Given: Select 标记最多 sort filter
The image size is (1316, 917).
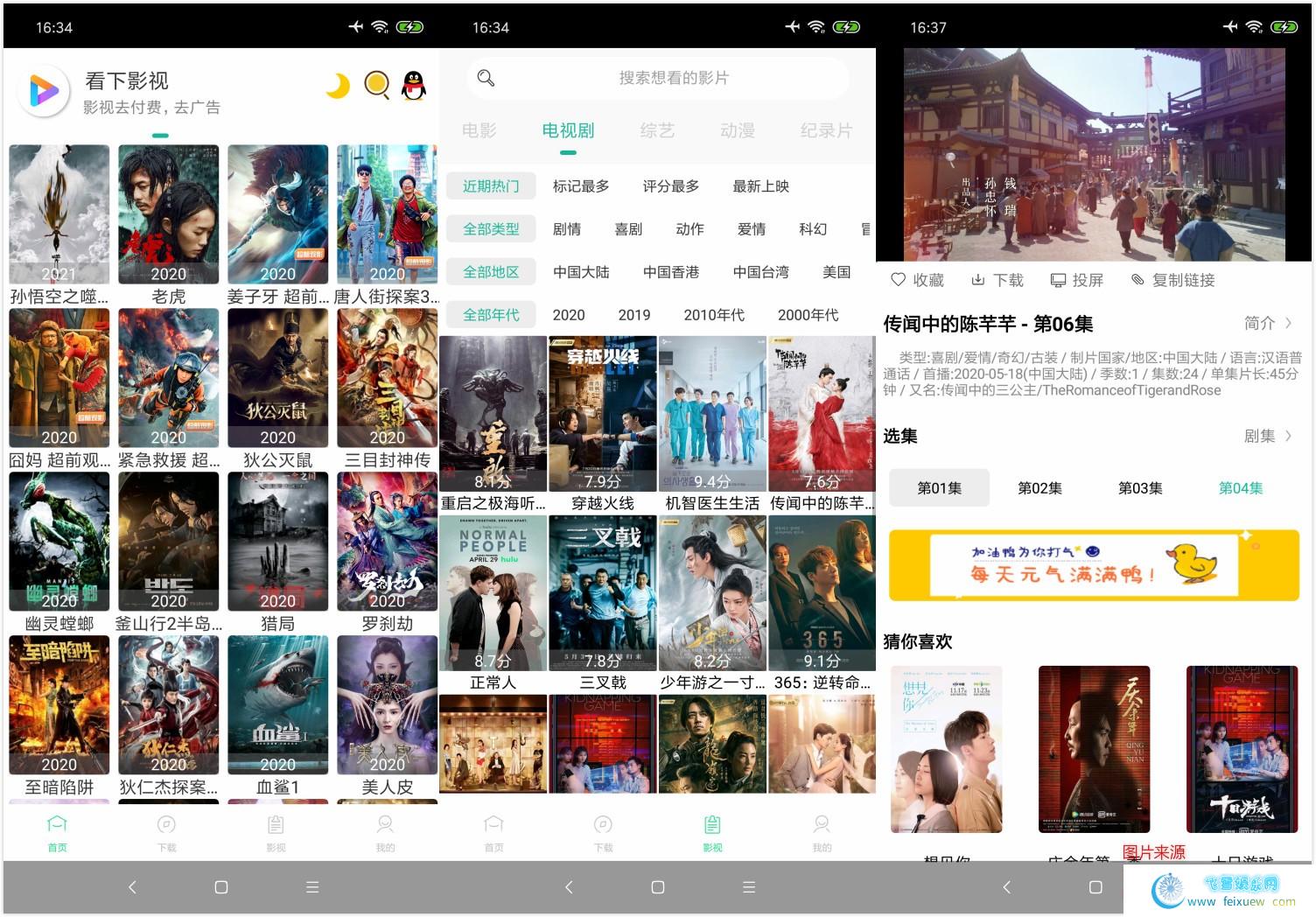Looking at the screenshot, I should [x=581, y=186].
